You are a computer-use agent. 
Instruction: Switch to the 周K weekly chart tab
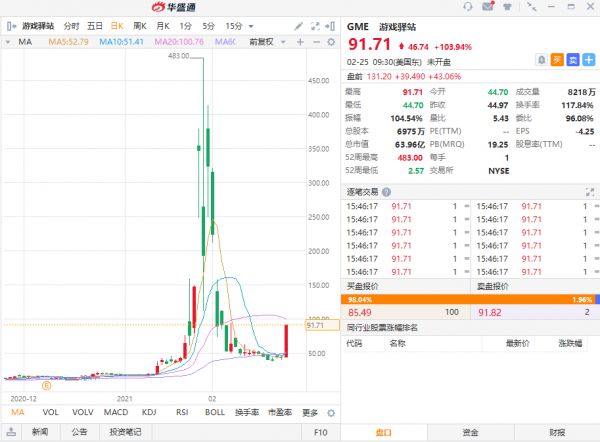point(139,24)
